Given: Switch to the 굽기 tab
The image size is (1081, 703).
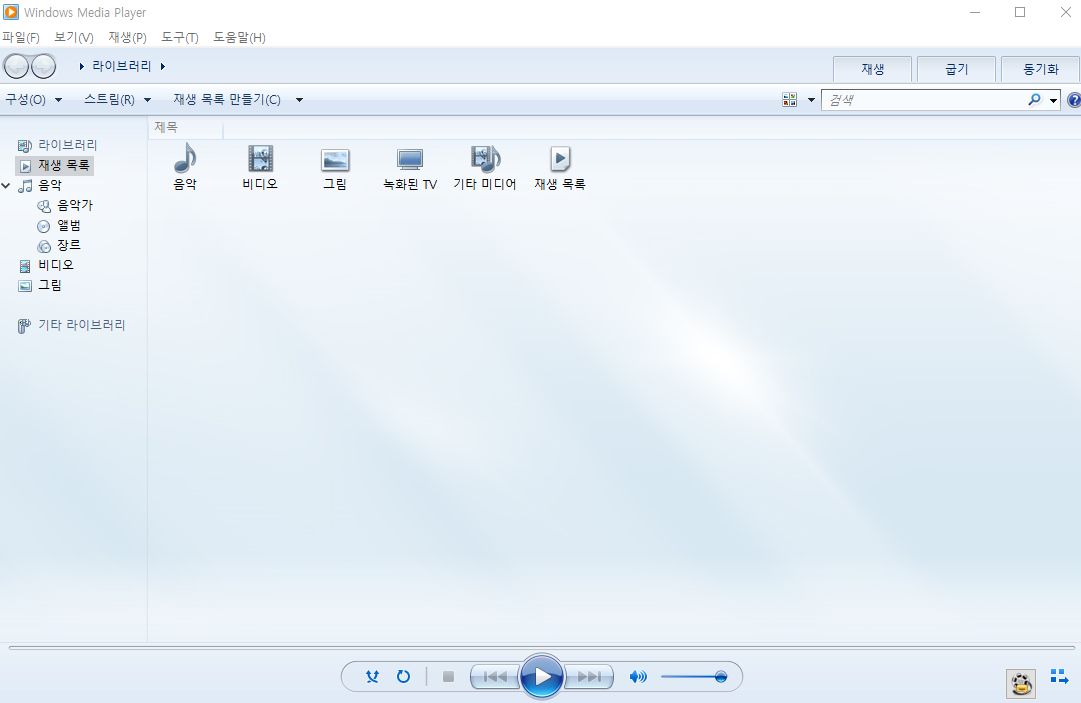Looking at the screenshot, I should pos(956,69).
